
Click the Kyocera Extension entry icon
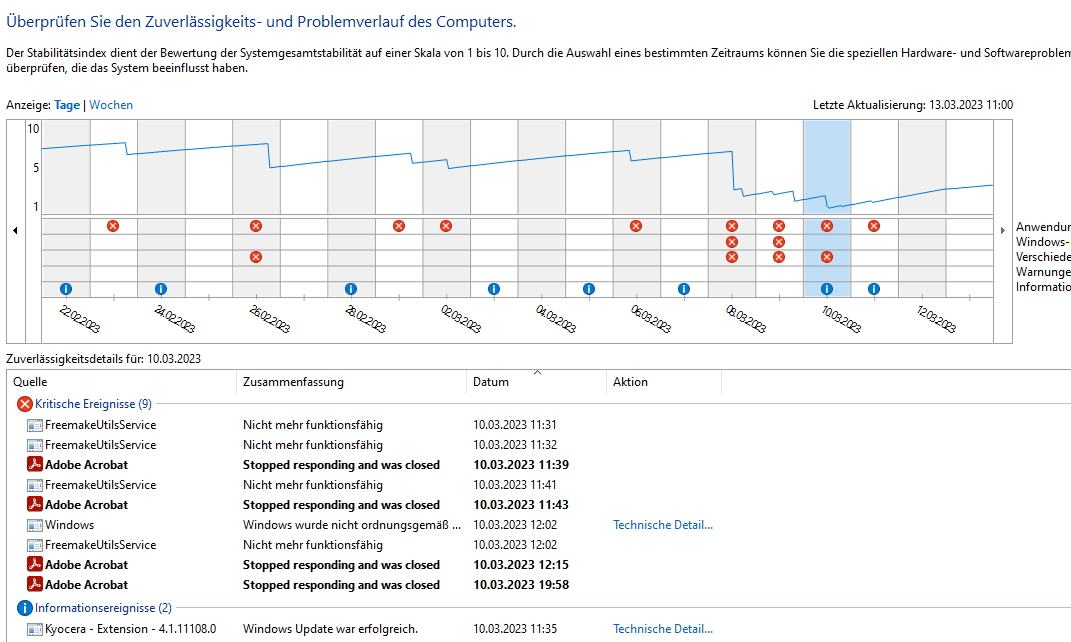pos(35,629)
